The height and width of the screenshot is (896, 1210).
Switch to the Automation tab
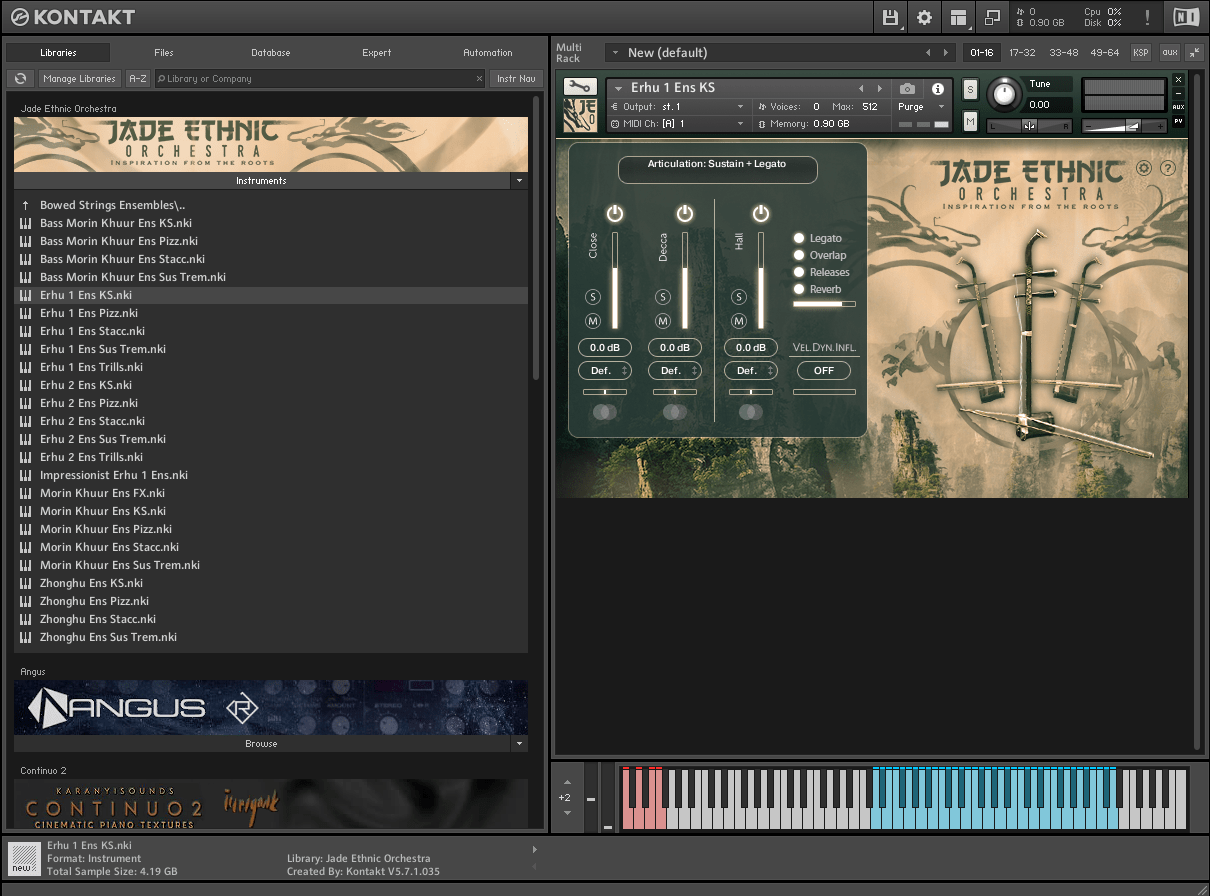tap(488, 52)
